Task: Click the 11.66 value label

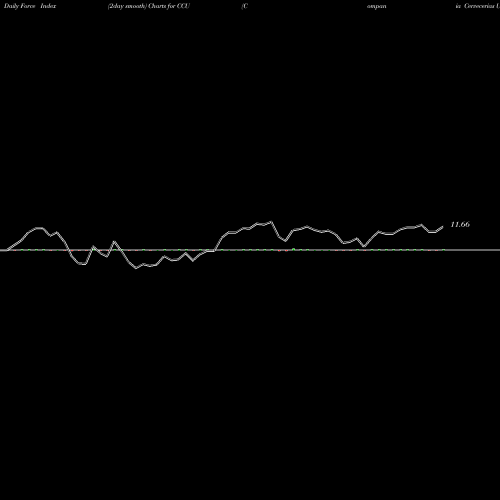Action: 460,224
